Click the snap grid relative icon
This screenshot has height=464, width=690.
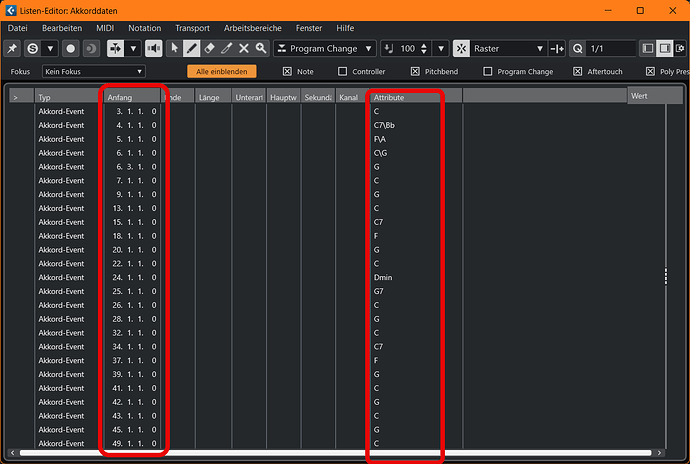(557, 48)
